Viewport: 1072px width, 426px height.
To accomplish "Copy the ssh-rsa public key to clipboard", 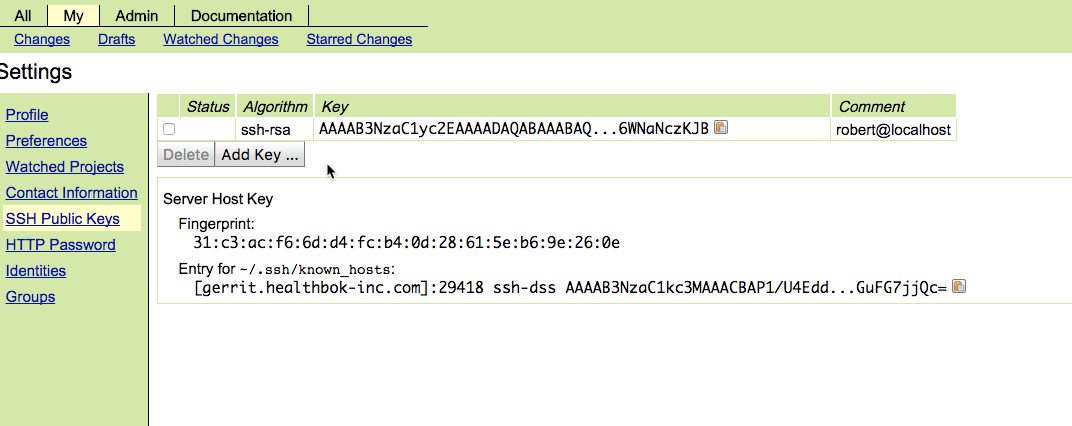I will [x=721, y=127].
